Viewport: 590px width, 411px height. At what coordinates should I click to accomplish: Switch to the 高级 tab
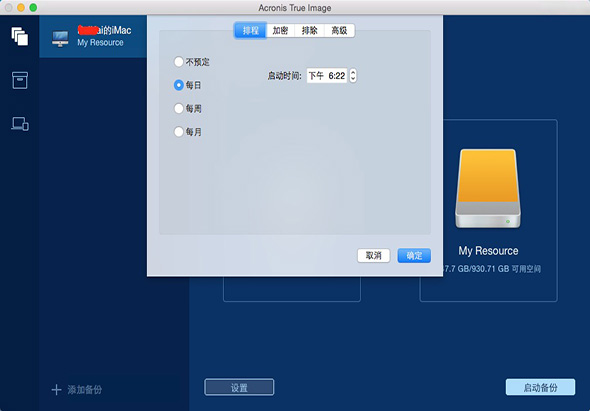tap(339, 30)
